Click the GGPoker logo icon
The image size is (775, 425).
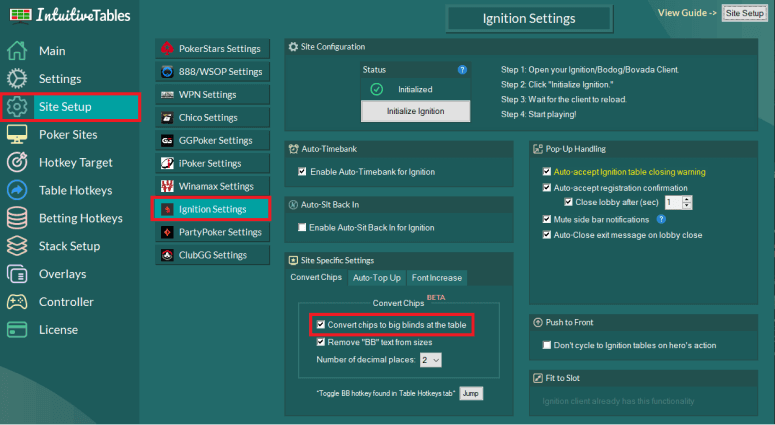coord(167,140)
